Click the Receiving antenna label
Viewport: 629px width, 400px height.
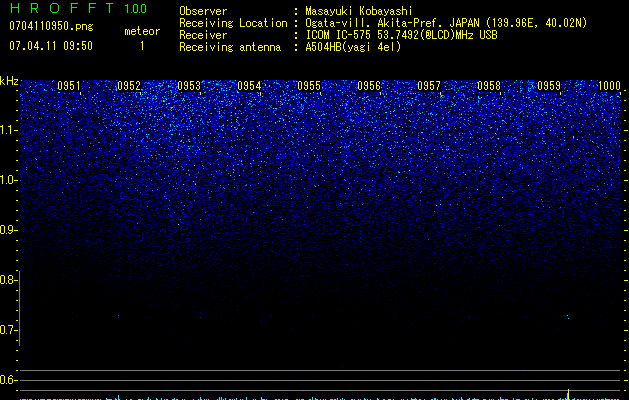pos(230,47)
